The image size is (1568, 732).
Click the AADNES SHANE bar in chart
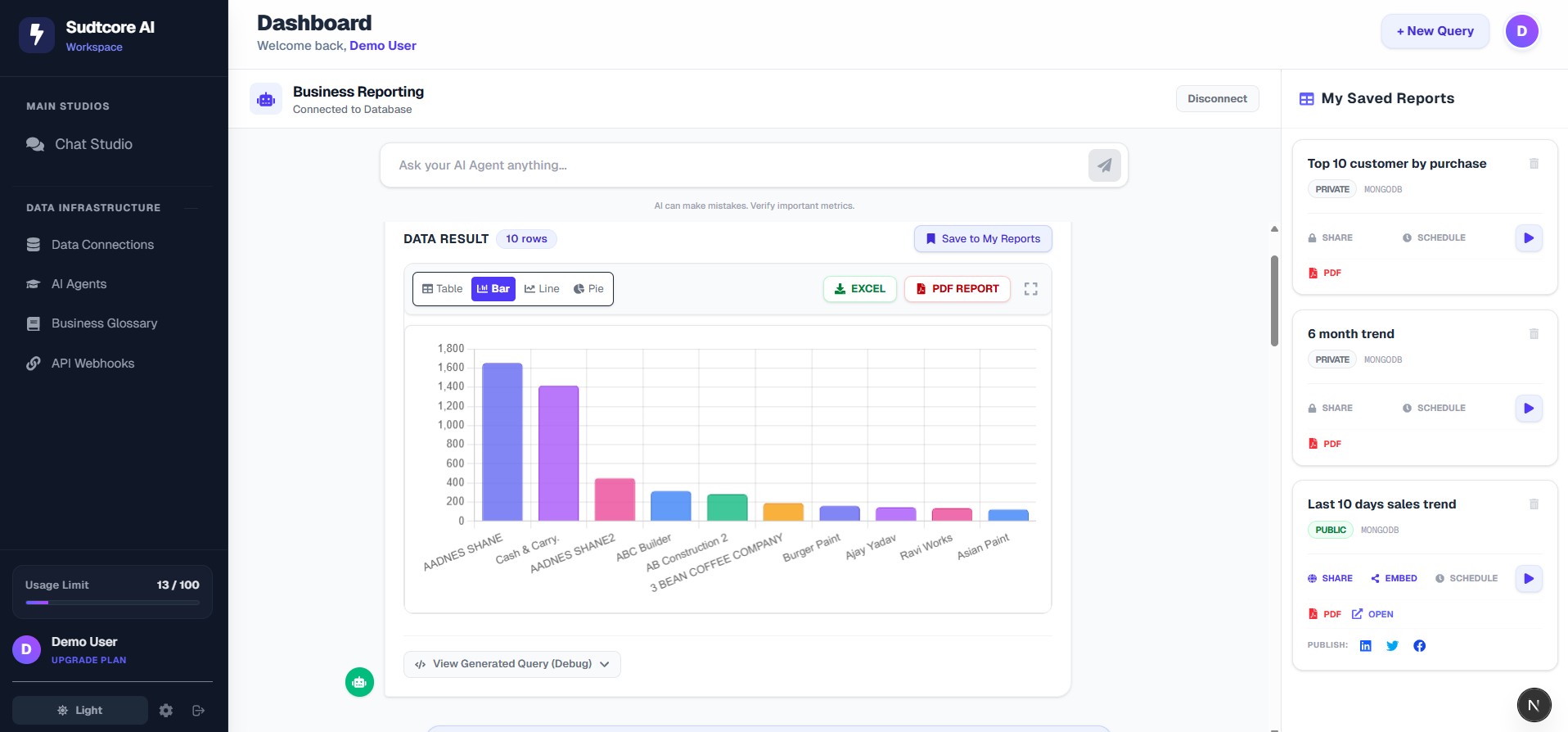coord(502,442)
